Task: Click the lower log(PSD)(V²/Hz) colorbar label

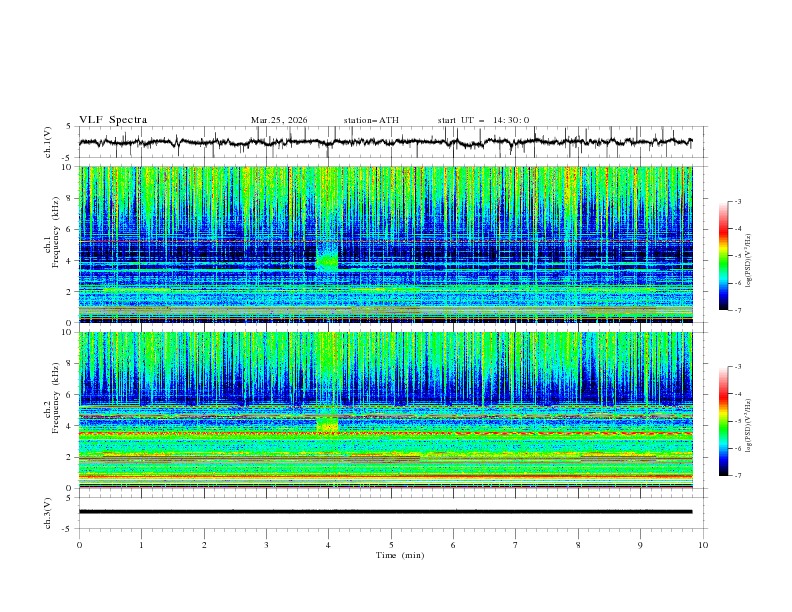Action: 749,426
